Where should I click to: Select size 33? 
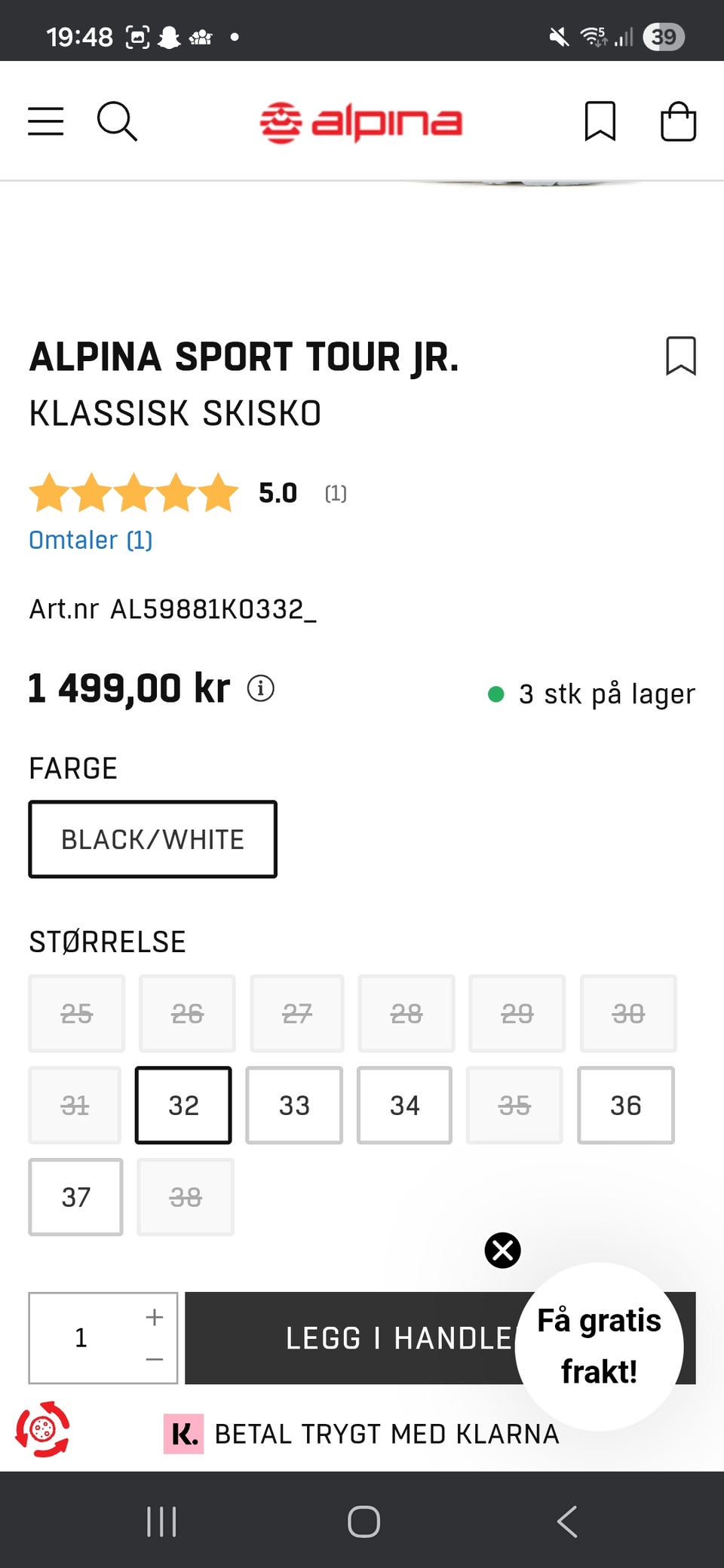[x=294, y=1105]
